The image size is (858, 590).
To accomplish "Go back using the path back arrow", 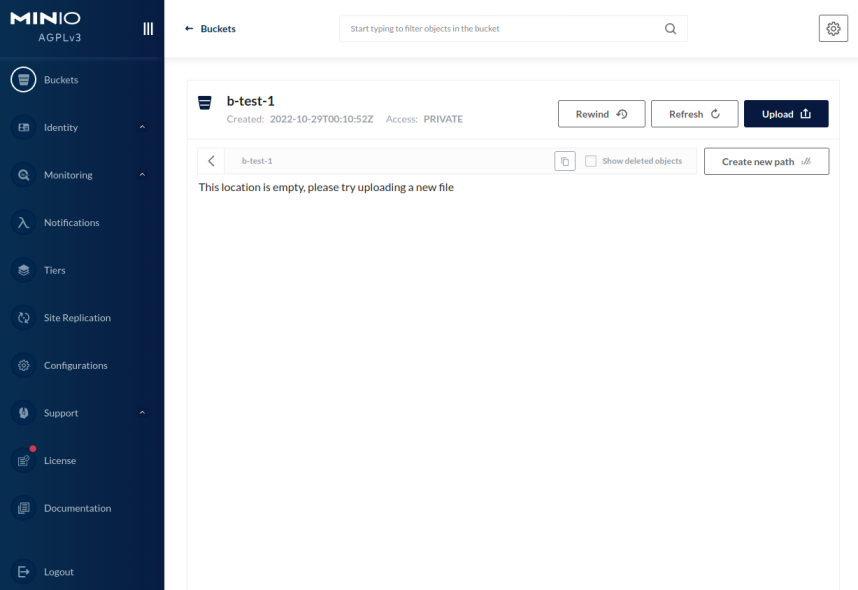I will pyautogui.click(x=211, y=161).
